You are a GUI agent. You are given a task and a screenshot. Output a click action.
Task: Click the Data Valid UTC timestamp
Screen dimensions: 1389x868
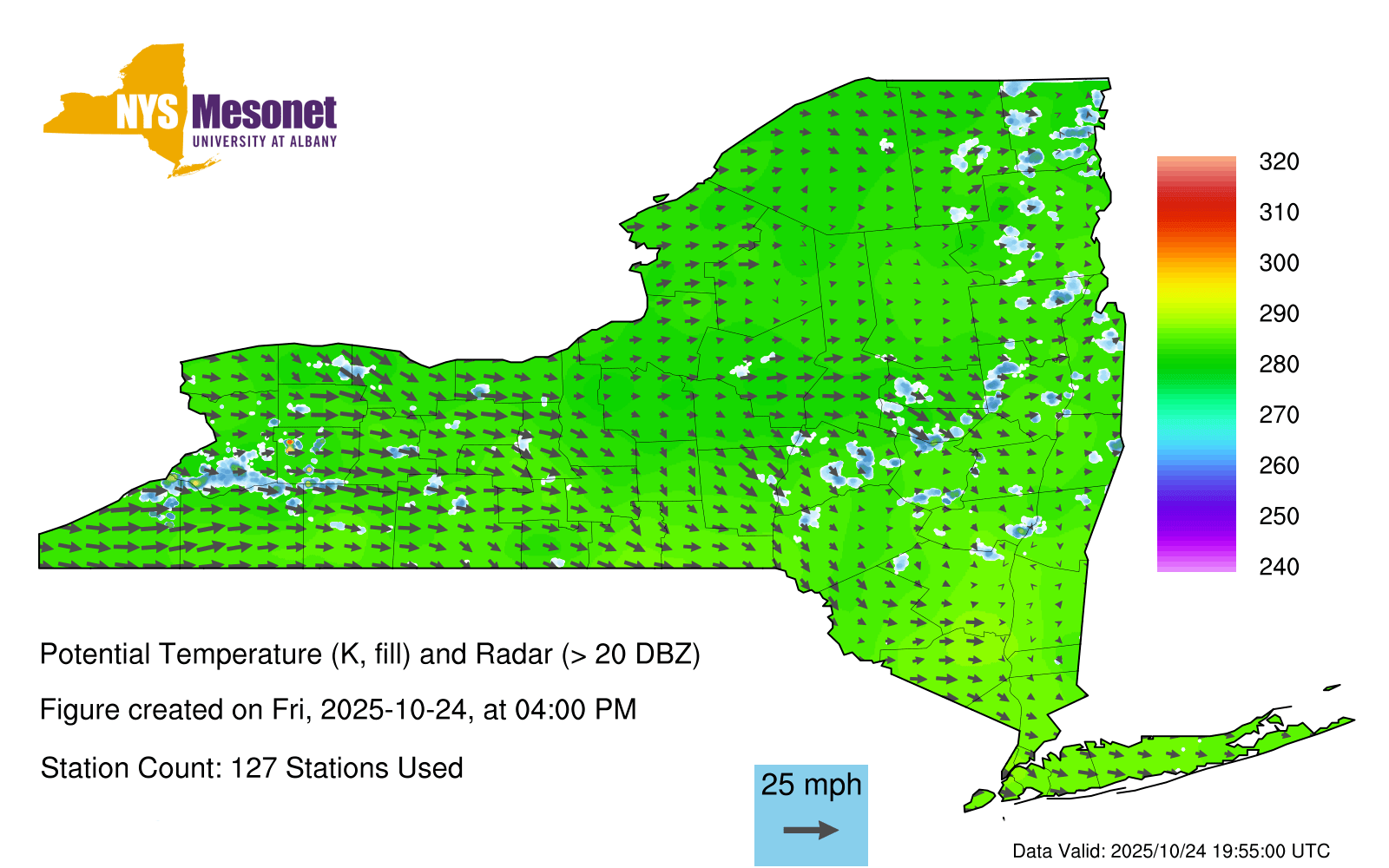(x=1171, y=851)
